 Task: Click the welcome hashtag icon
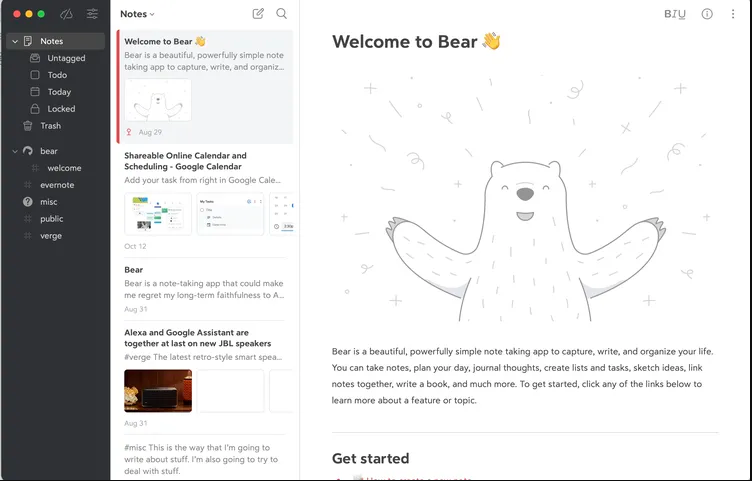coord(35,168)
